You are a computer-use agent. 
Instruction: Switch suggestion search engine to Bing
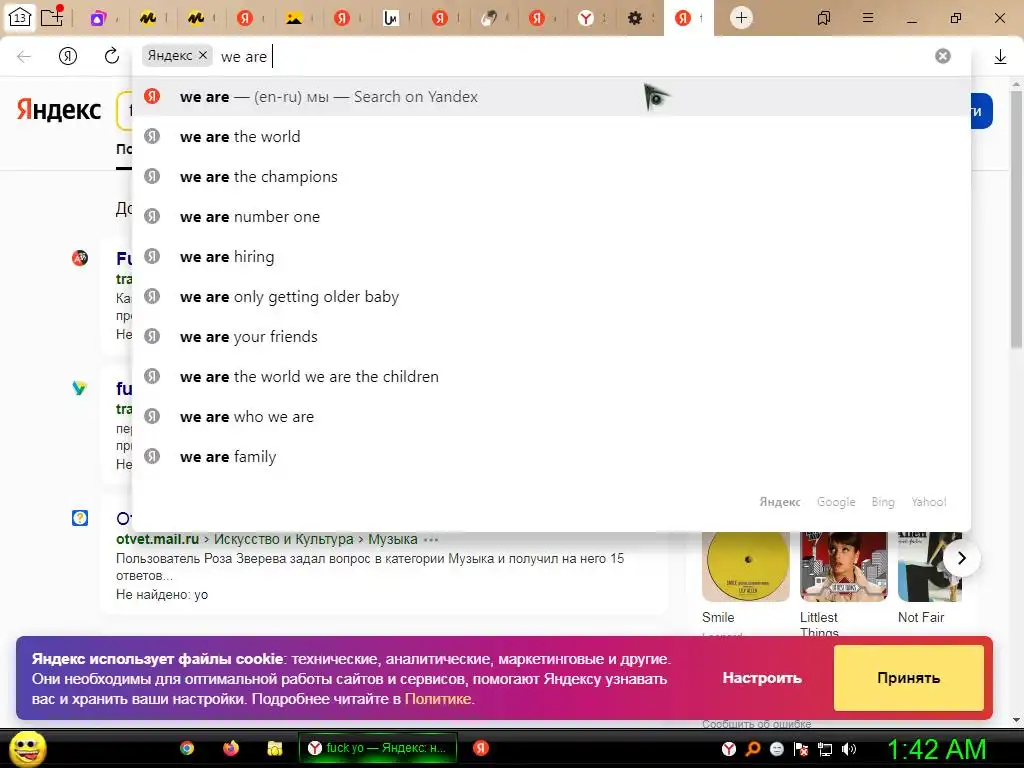[x=883, y=502]
